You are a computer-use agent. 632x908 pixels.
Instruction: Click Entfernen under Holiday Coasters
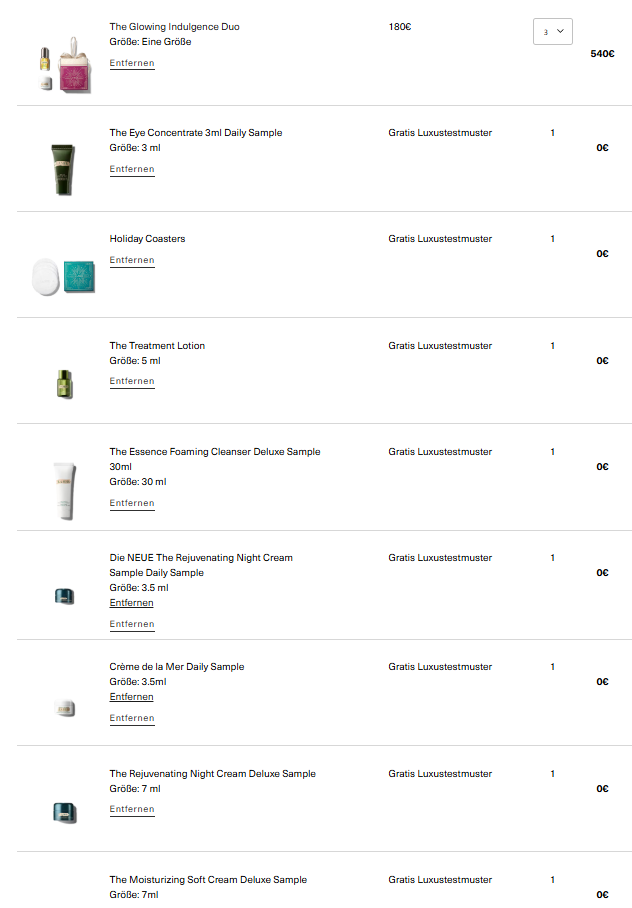click(x=132, y=260)
